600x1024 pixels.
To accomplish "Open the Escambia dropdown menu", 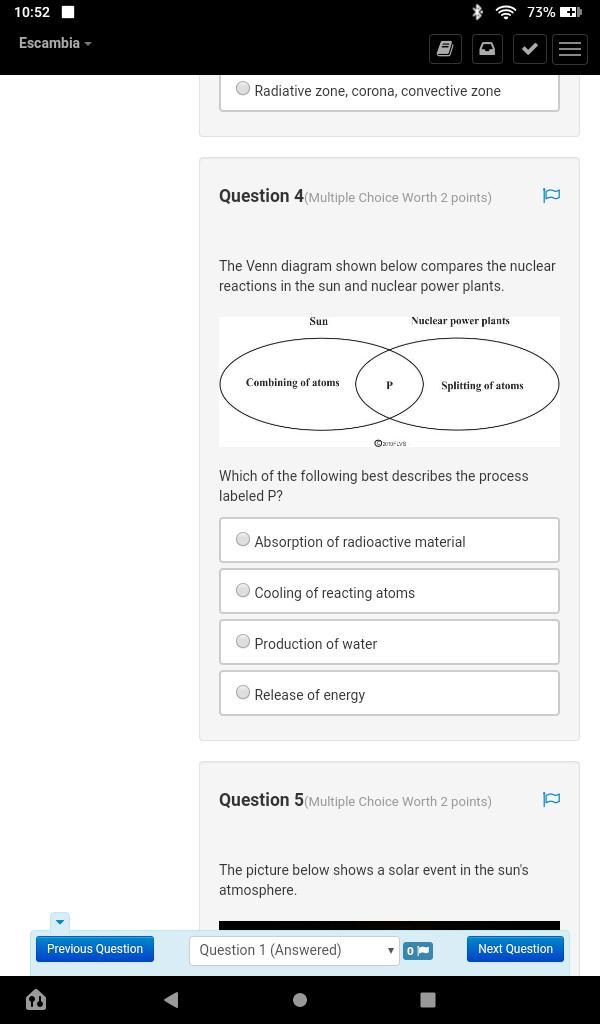I will point(55,43).
